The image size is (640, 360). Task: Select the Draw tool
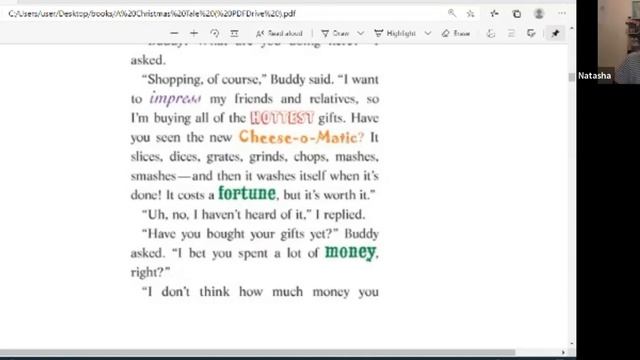(x=335, y=33)
